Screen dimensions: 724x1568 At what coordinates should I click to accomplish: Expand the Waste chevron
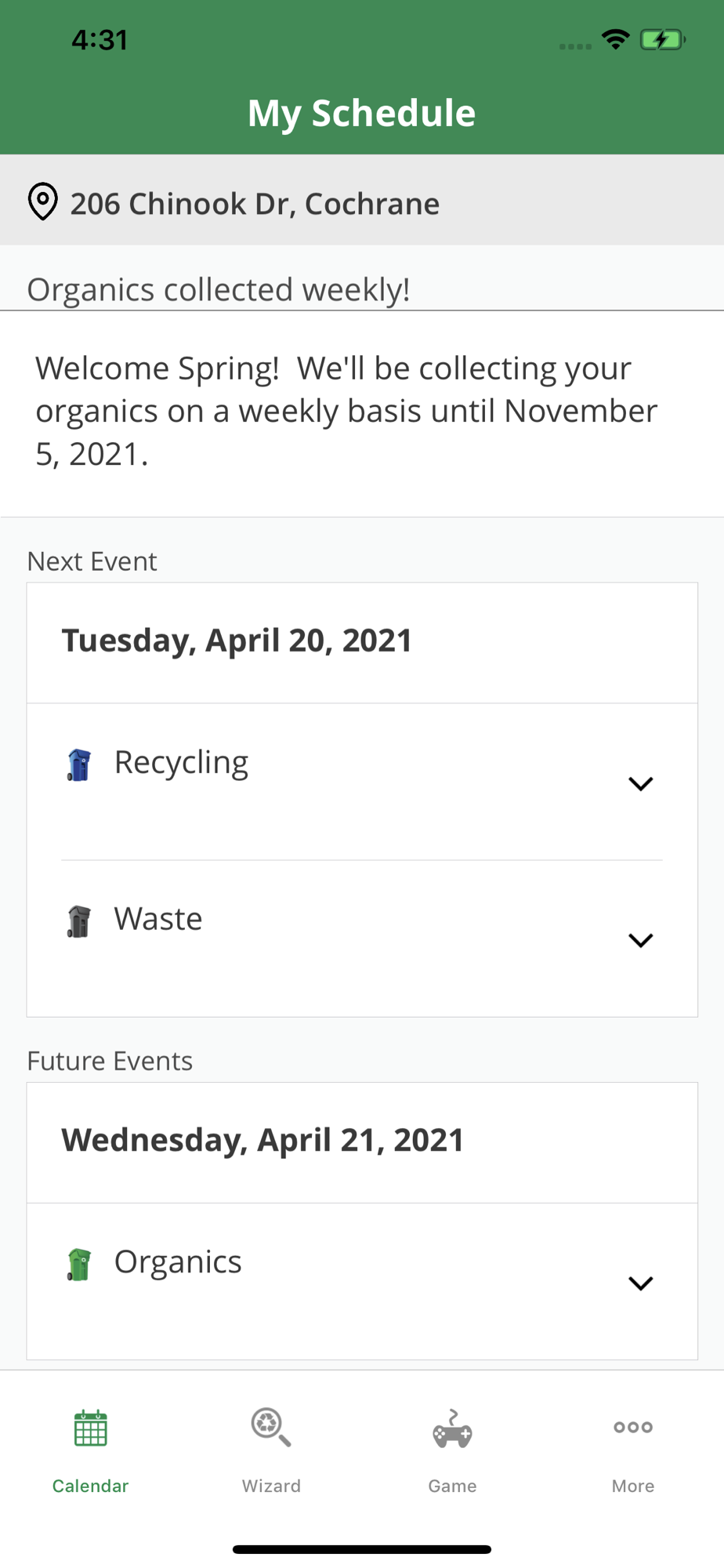point(641,940)
